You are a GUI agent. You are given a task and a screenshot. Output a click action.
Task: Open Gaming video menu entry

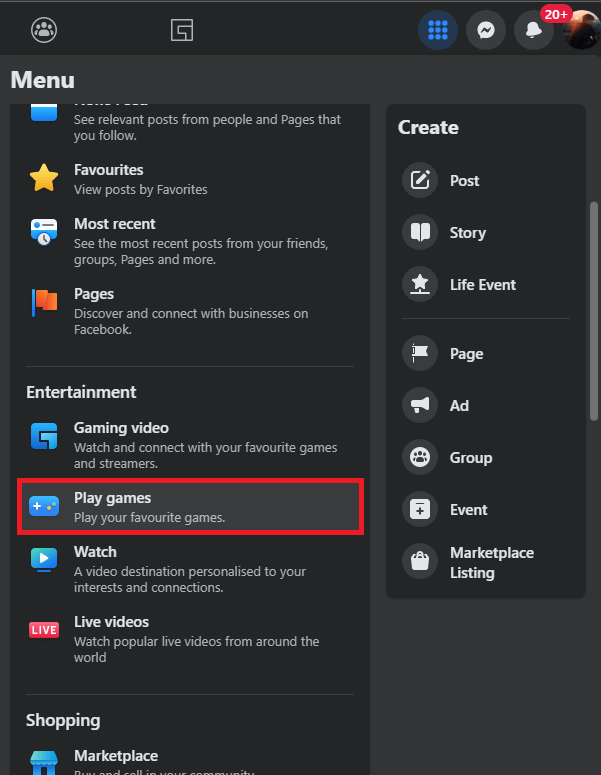tap(190, 445)
